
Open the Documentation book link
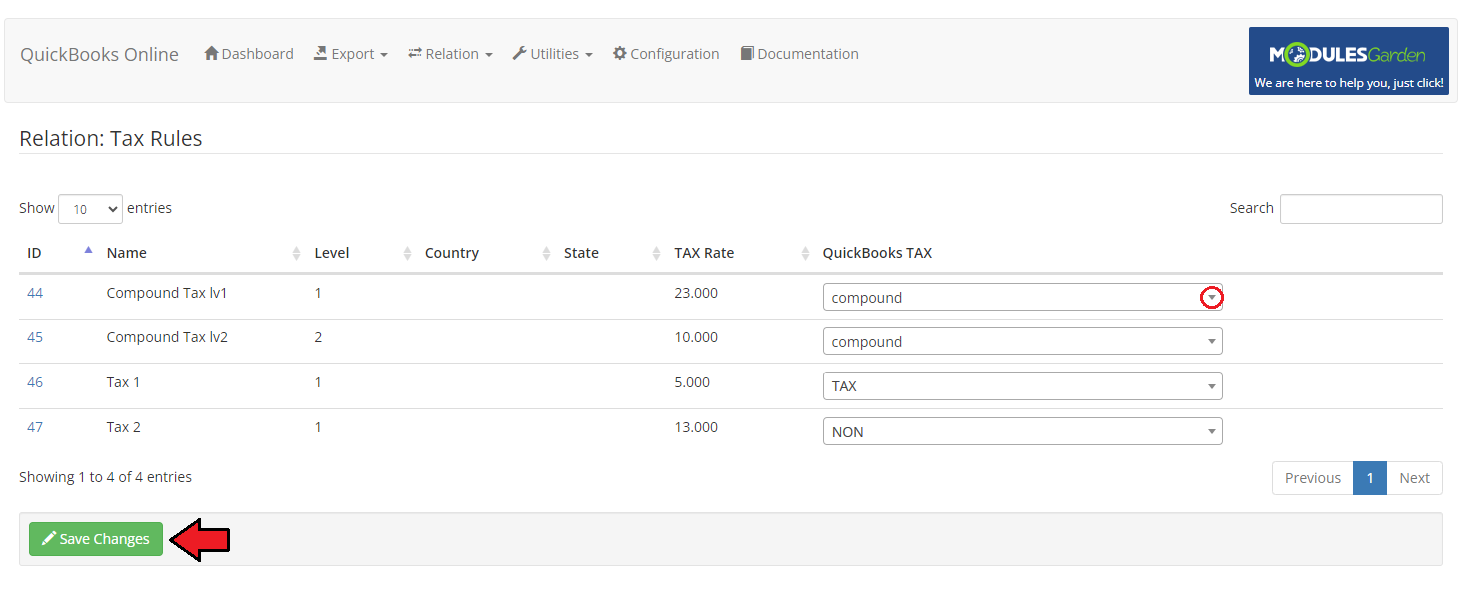coord(799,54)
